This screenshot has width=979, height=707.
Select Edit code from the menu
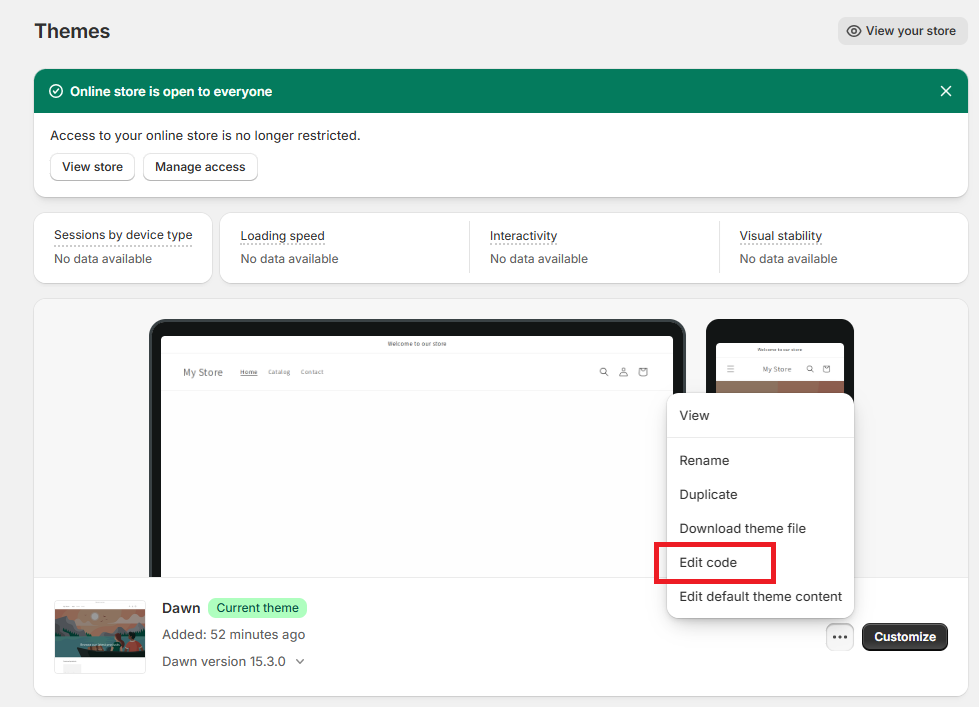[708, 563]
